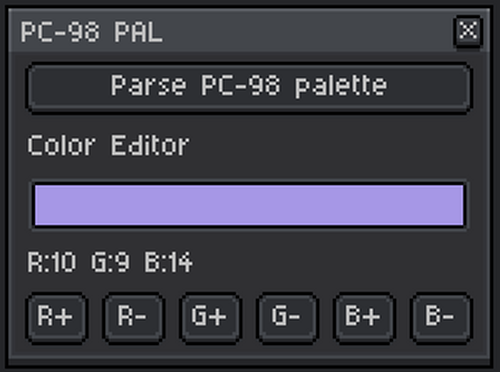Image resolution: width=500 pixels, height=372 pixels.
Task: Click the B- button
Action: coord(441,318)
